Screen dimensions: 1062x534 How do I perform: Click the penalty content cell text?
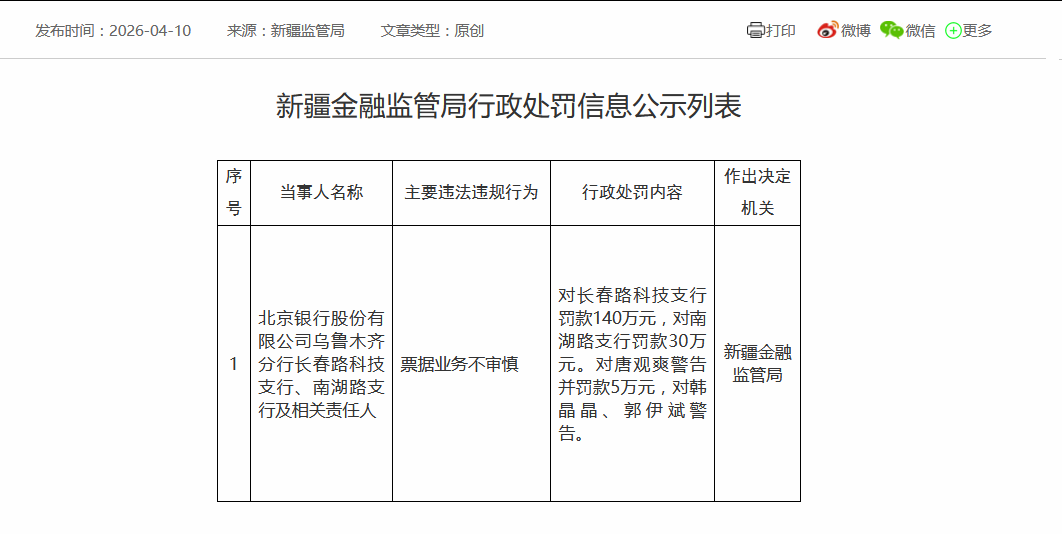632,364
